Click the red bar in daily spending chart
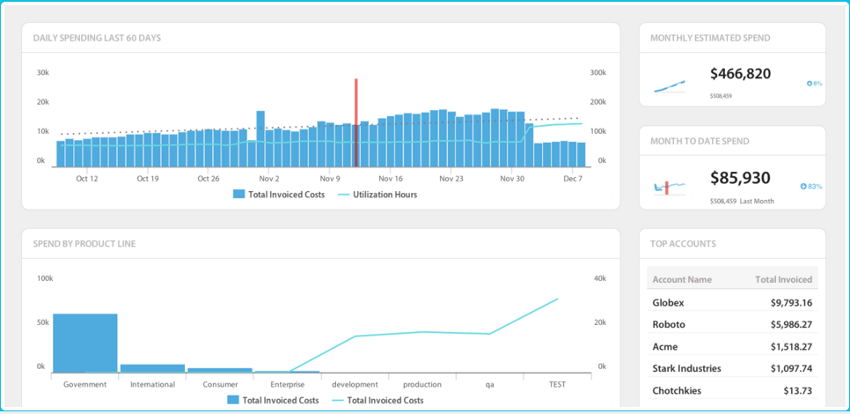850x414 pixels. tap(355, 123)
